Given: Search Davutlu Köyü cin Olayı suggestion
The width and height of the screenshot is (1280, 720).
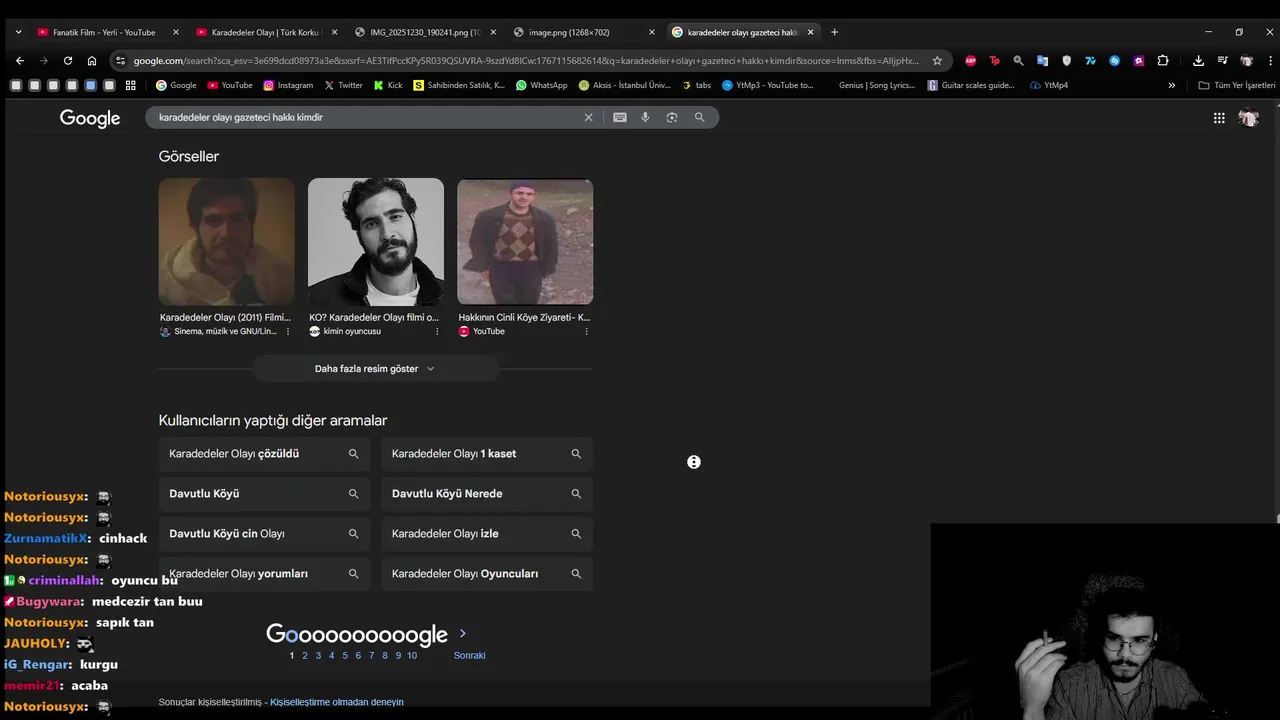Looking at the screenshot, I should point(264,534).
